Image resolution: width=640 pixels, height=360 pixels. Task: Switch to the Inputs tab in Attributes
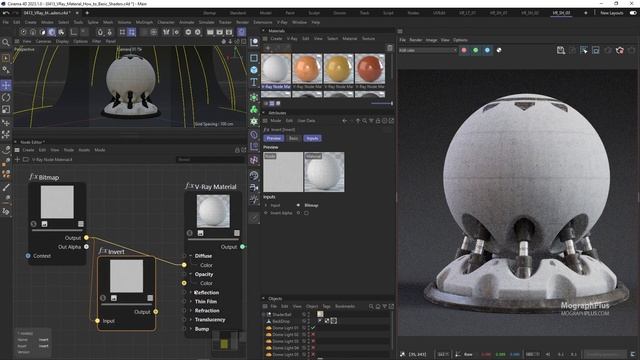pos(312,138)
